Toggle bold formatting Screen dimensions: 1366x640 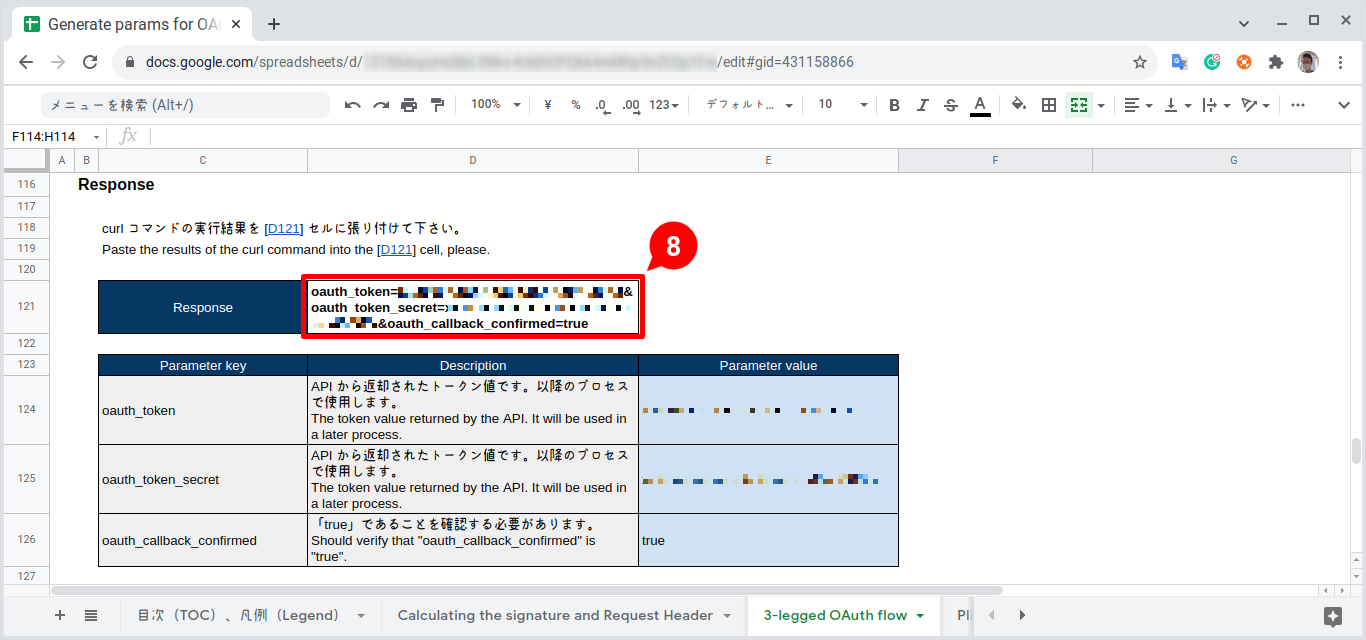(x=893, y=104)
